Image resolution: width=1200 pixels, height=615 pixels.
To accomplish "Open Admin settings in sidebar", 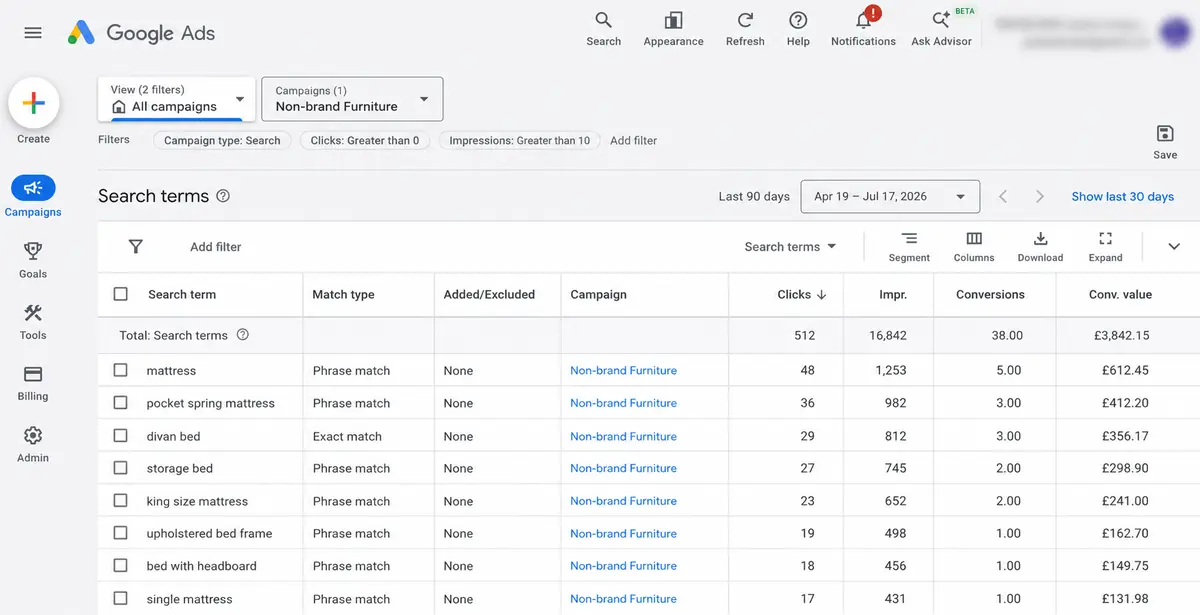I will pos(33,444).
